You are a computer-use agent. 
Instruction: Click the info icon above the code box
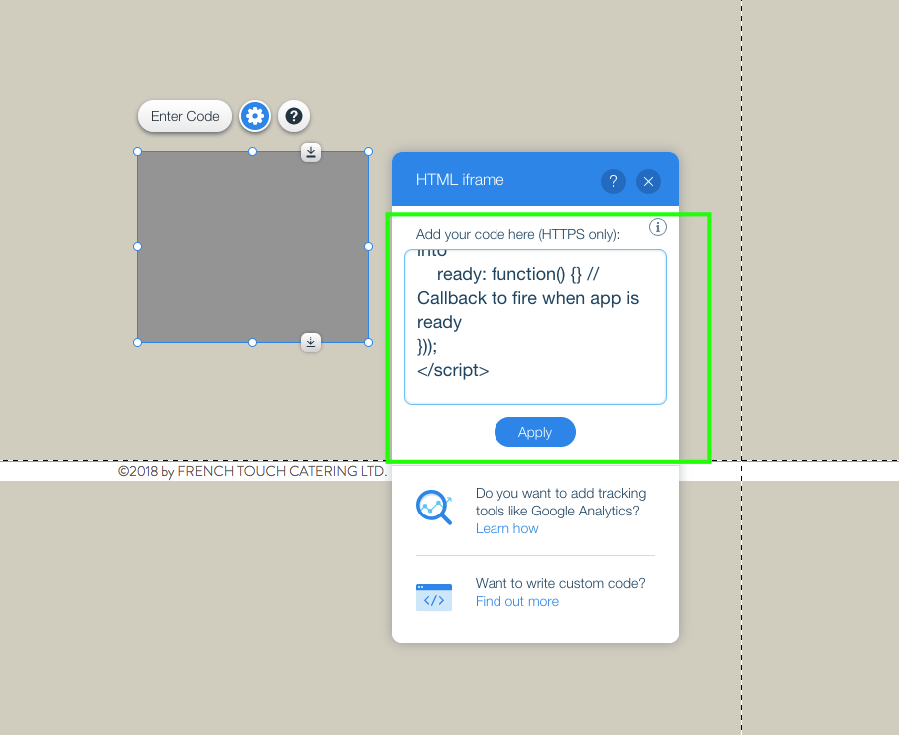pyautogui.click(x=658, y=227)
